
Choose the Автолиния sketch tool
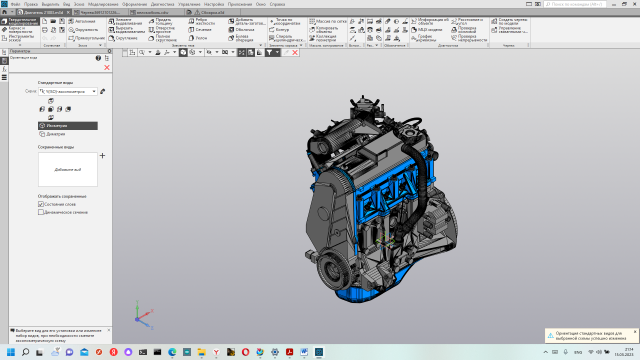[x=82, y=21]
